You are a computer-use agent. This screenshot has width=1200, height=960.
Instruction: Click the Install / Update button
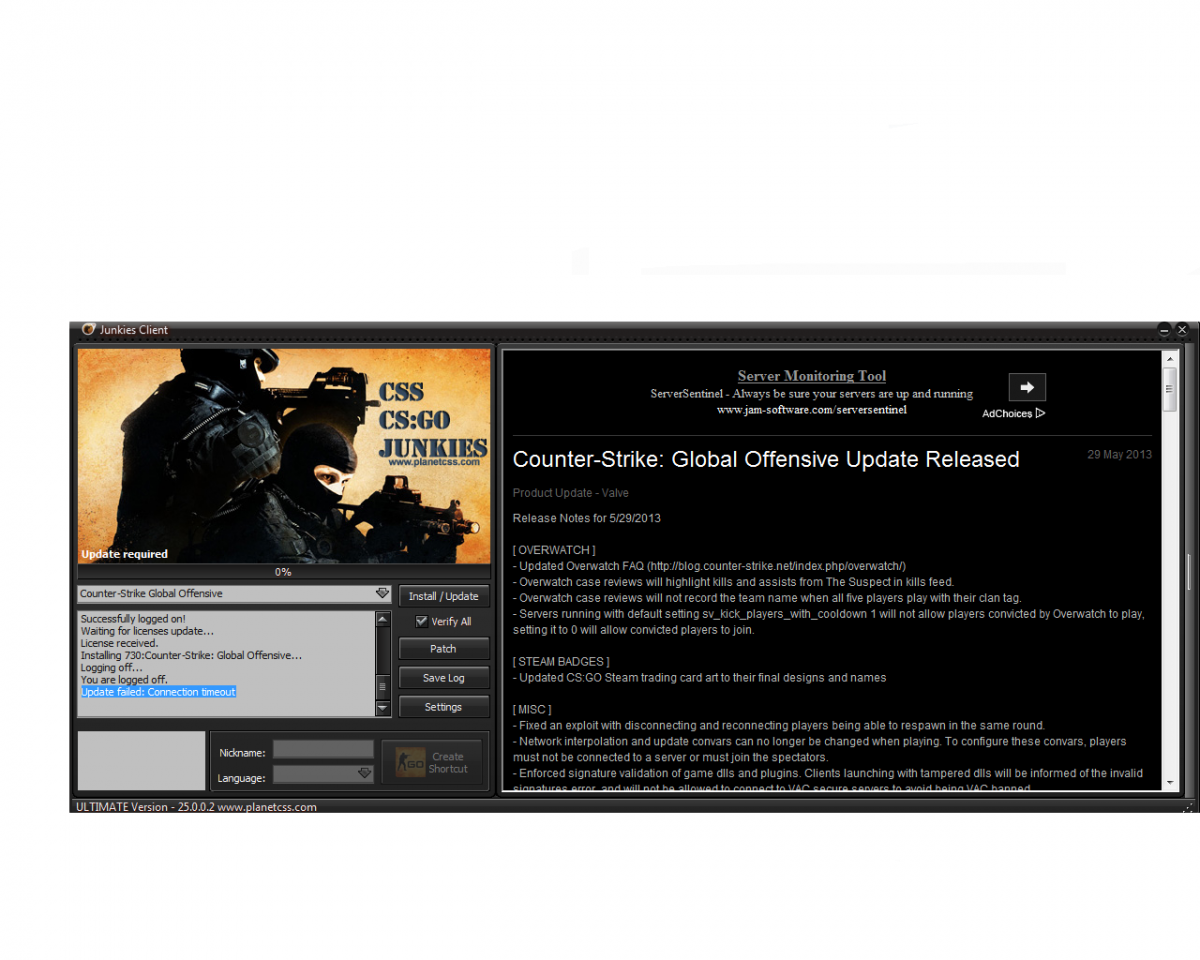(x=443, y=596)
